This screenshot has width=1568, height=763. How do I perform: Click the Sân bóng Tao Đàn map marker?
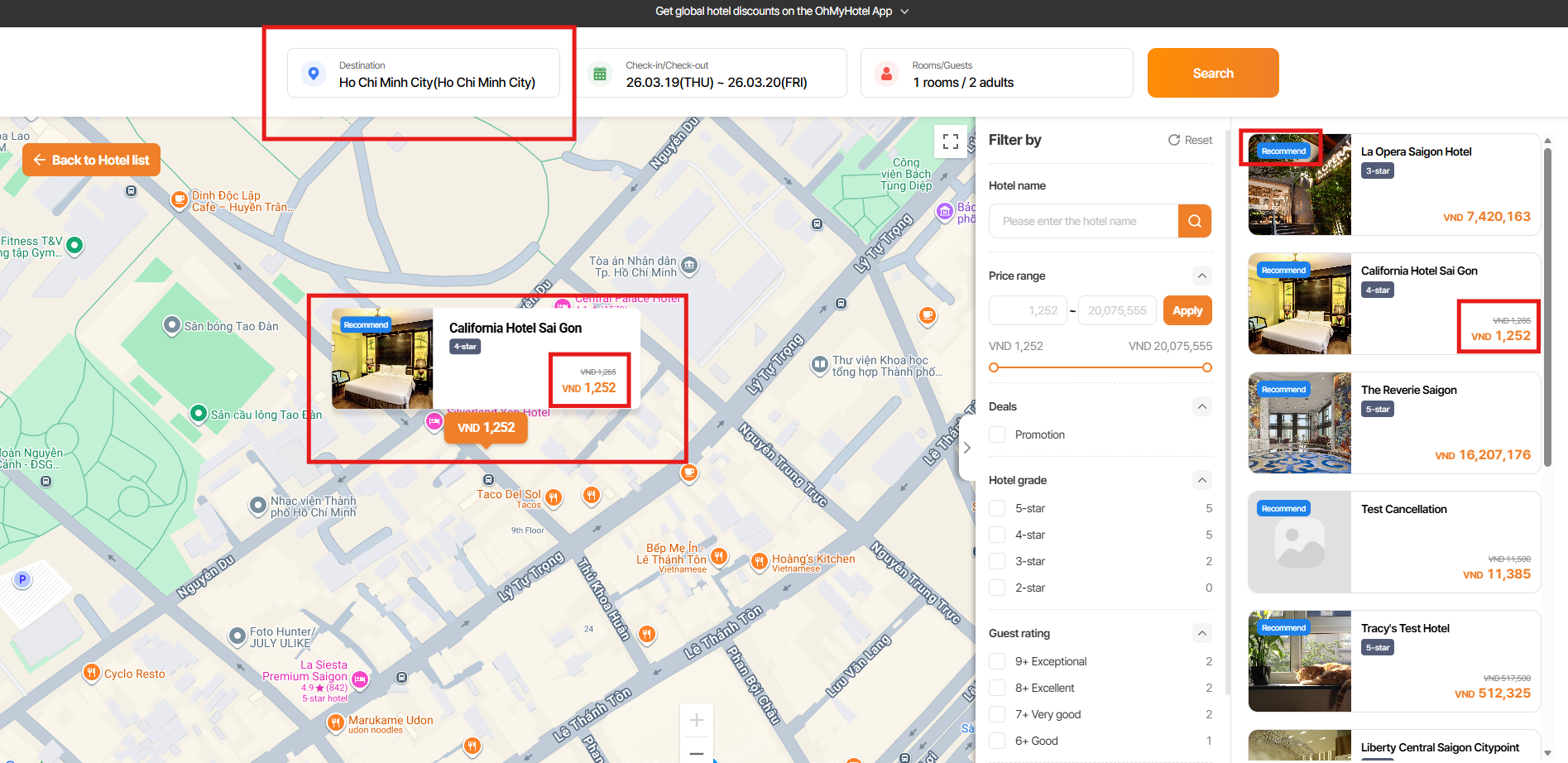172,325
